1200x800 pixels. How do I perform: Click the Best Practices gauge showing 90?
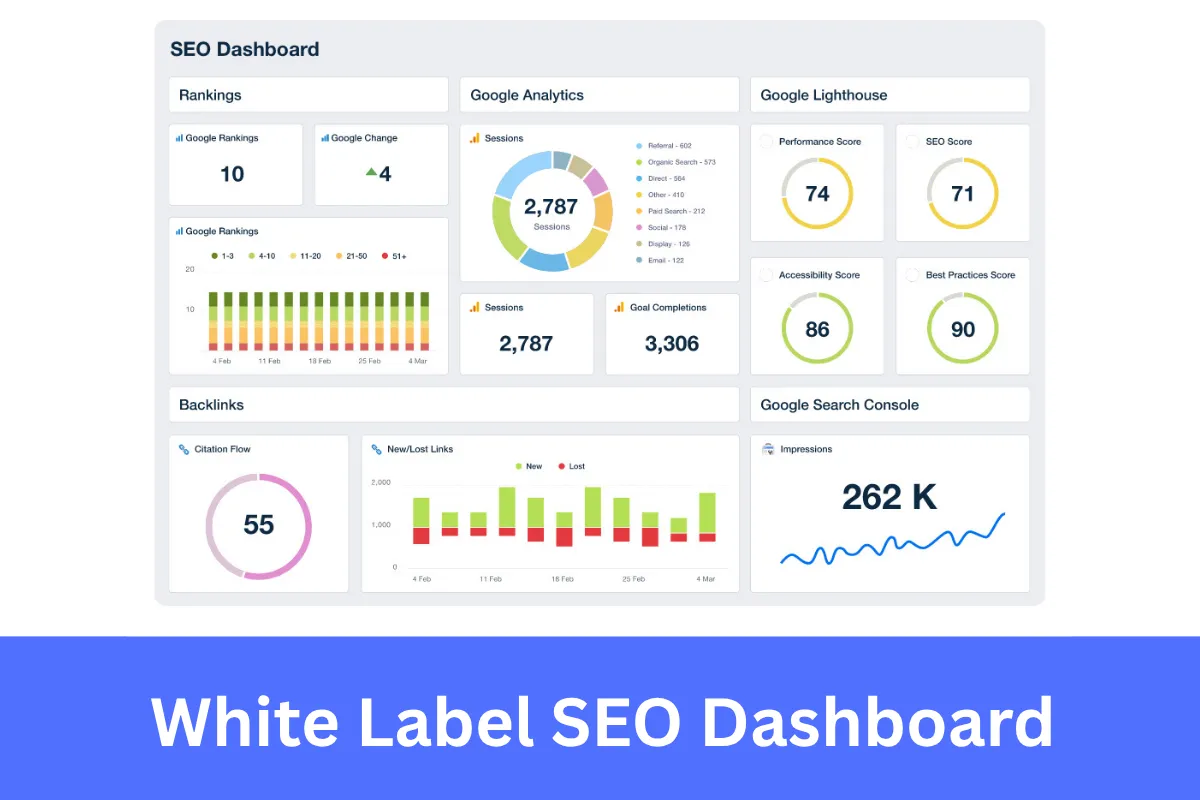pyautogui.click(x=962, y=328)
